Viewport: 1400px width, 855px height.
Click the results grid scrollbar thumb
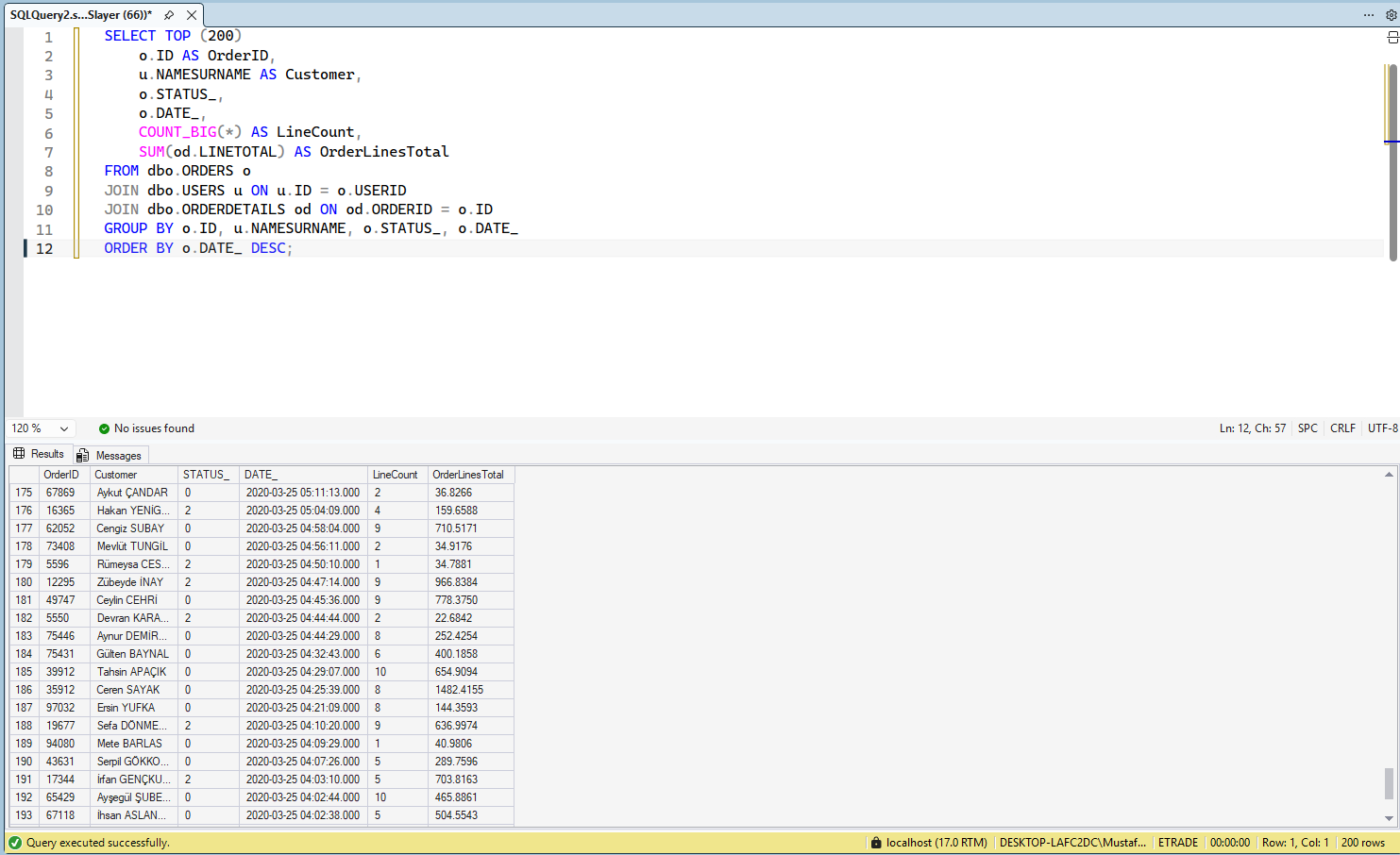[x=1389, y=783]
